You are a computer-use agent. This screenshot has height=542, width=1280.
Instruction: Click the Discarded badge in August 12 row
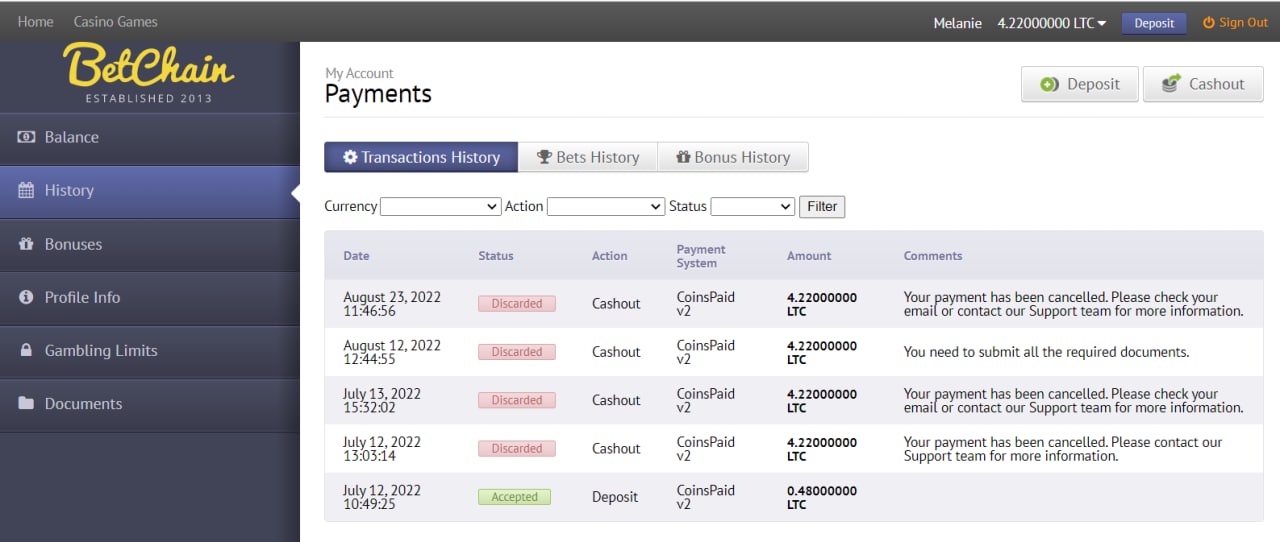tap(517, 352)
